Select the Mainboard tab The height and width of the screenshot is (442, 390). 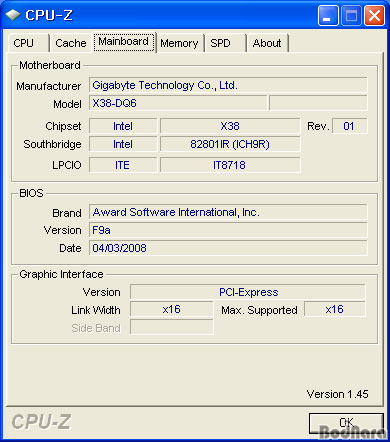(x=124, y=42)
